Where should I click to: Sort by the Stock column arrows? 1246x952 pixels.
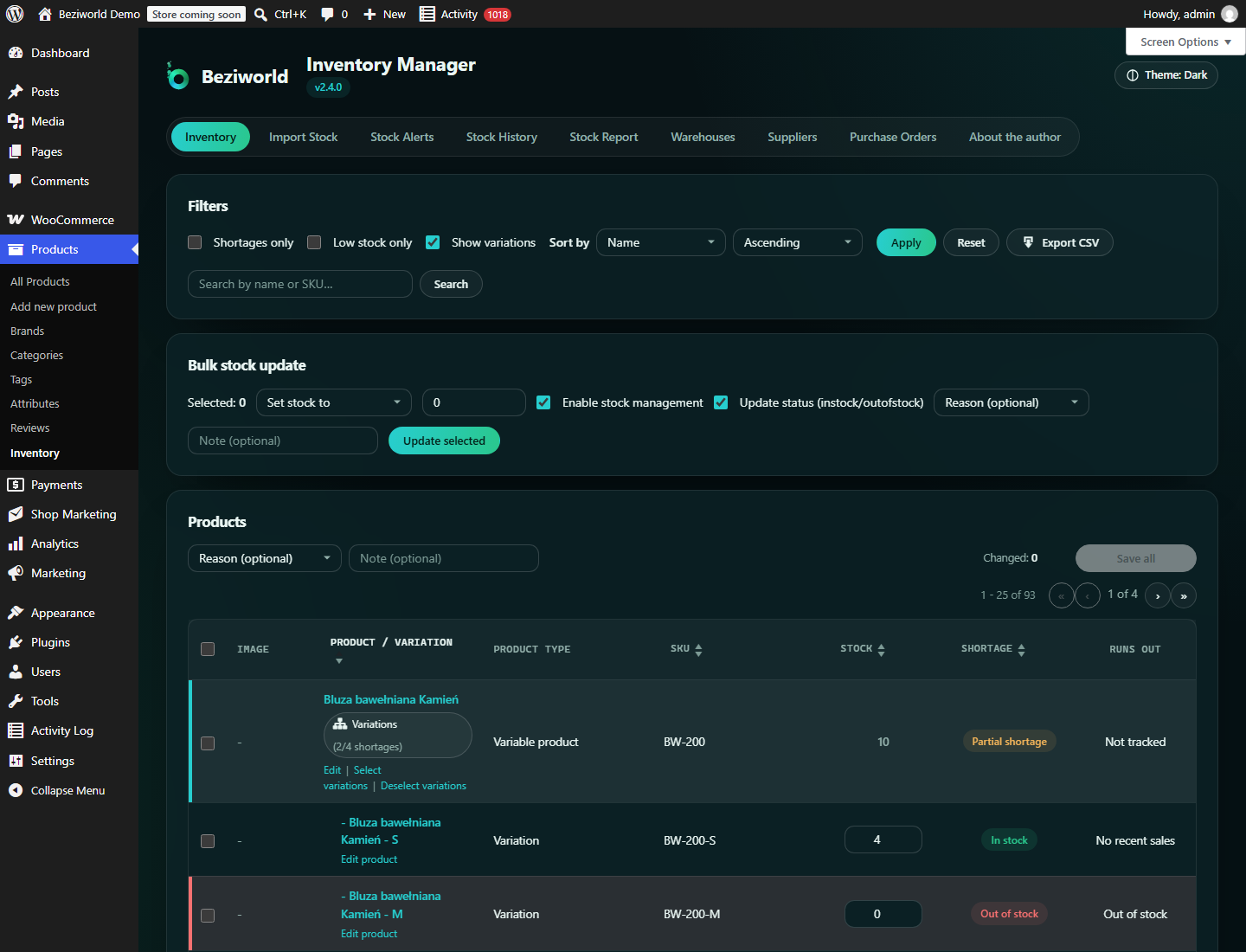[881, 650]
